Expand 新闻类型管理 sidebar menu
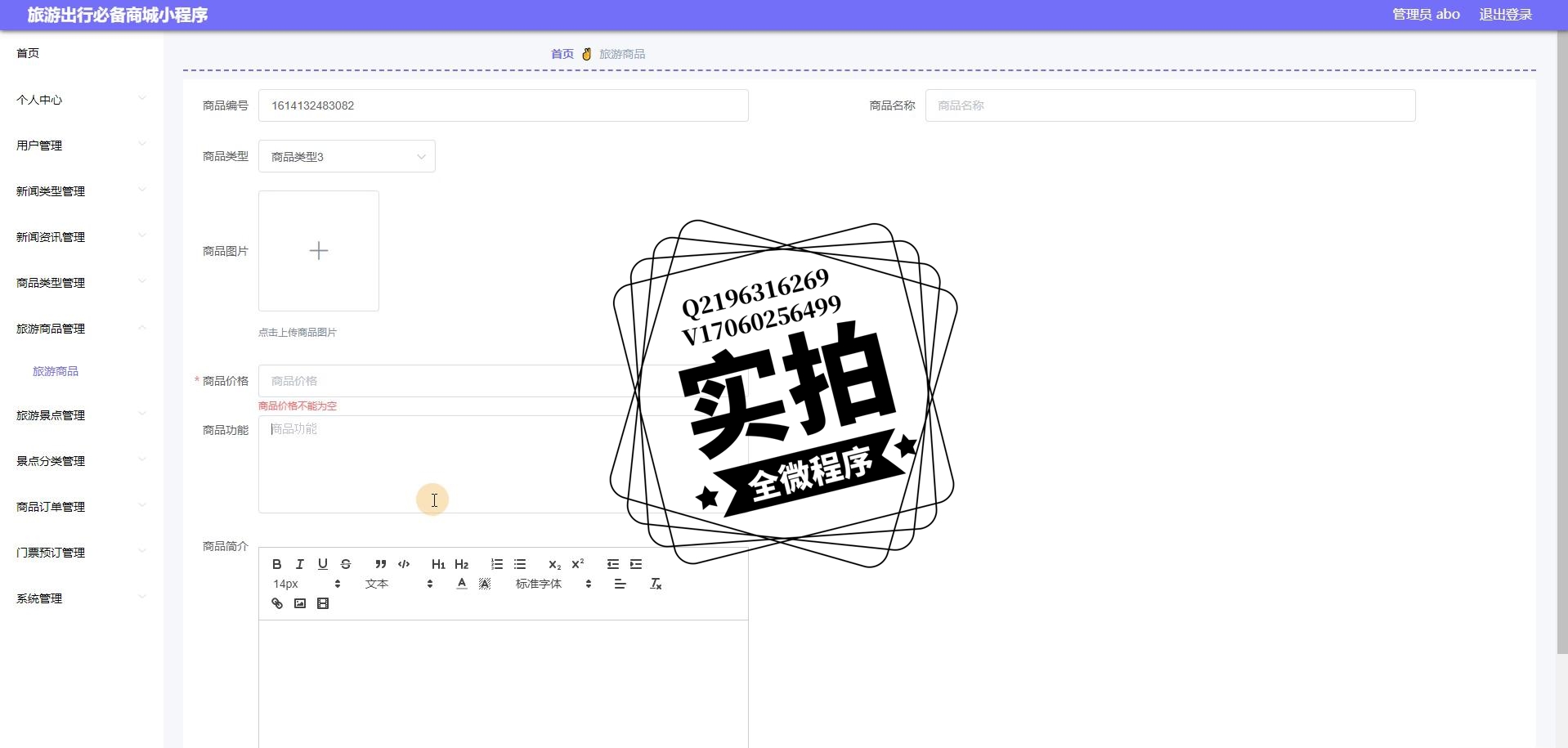Viewport: 1568px width, 748px height. point(82,191)
